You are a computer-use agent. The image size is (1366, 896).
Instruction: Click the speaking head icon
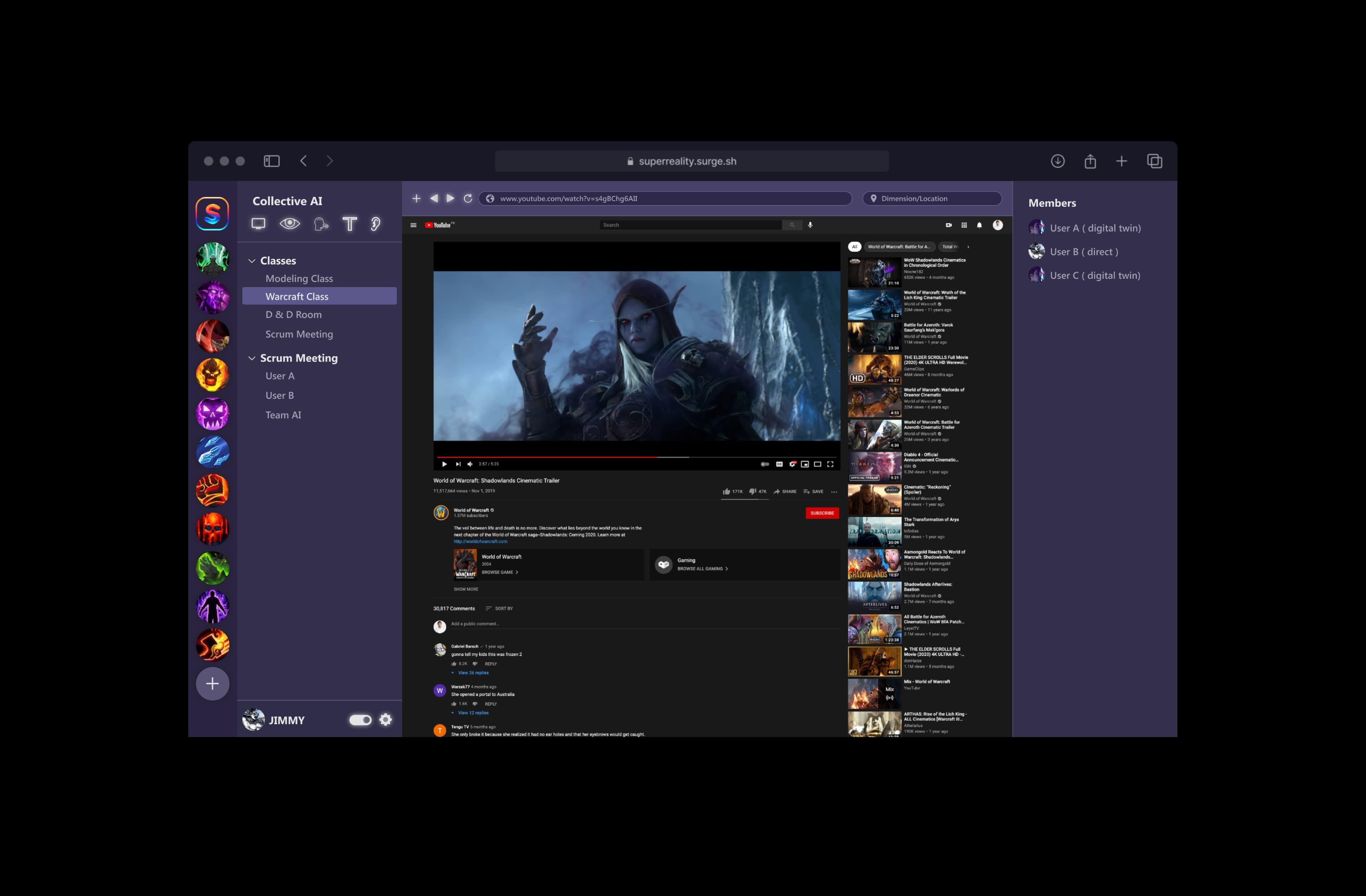(321, 224)
